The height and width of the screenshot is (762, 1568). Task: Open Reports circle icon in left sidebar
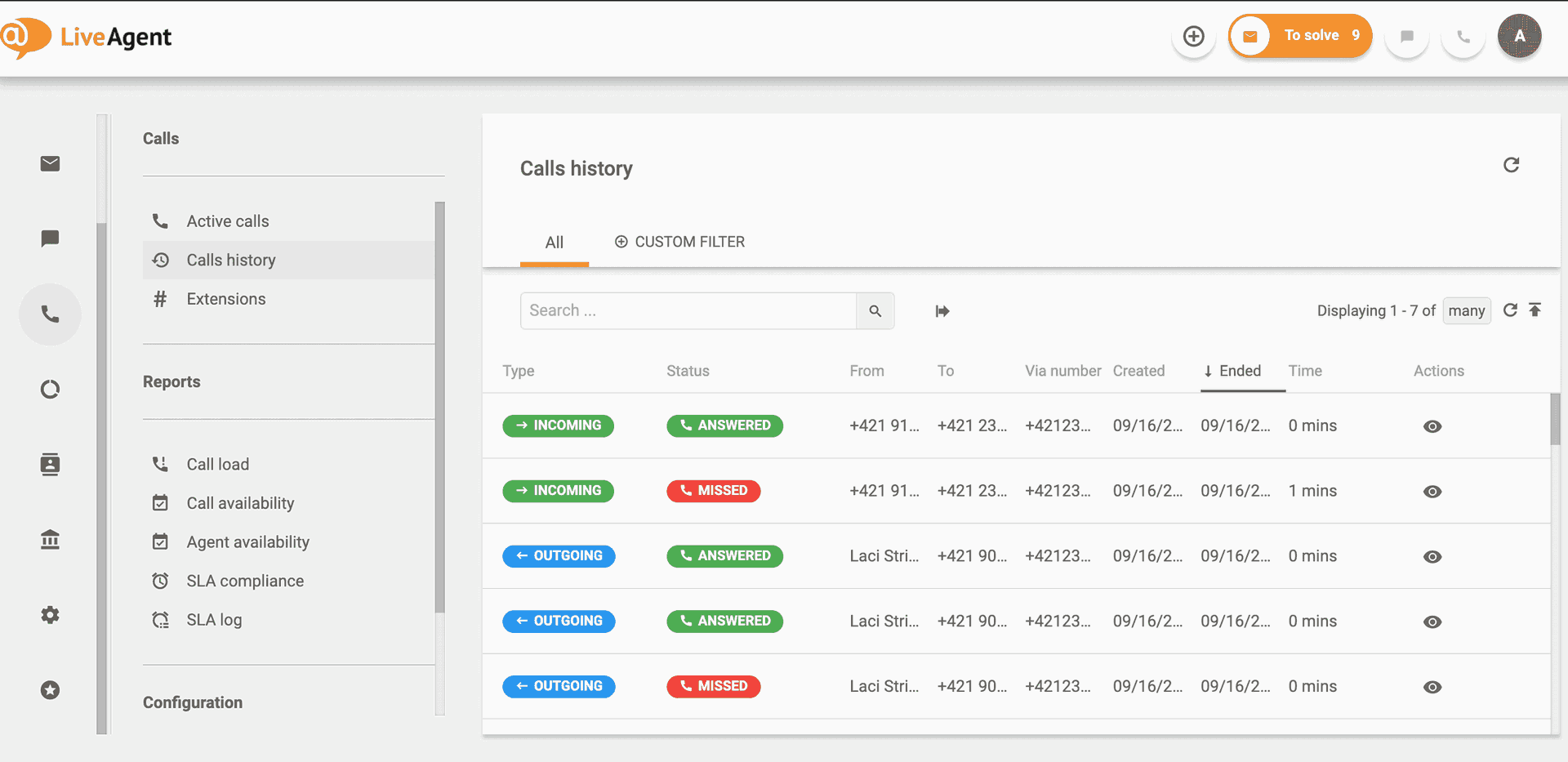tap(50, 389)
